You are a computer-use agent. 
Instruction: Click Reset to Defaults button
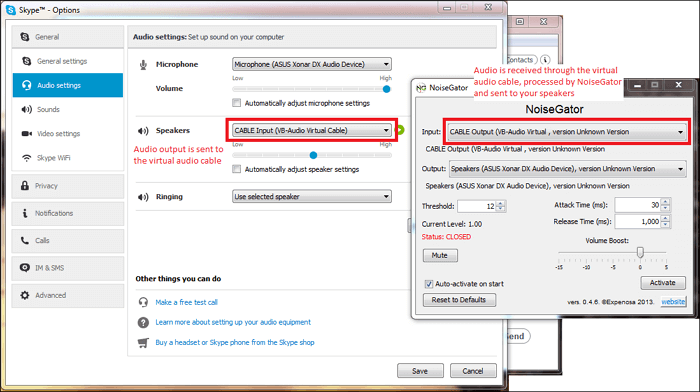(459, 300)
